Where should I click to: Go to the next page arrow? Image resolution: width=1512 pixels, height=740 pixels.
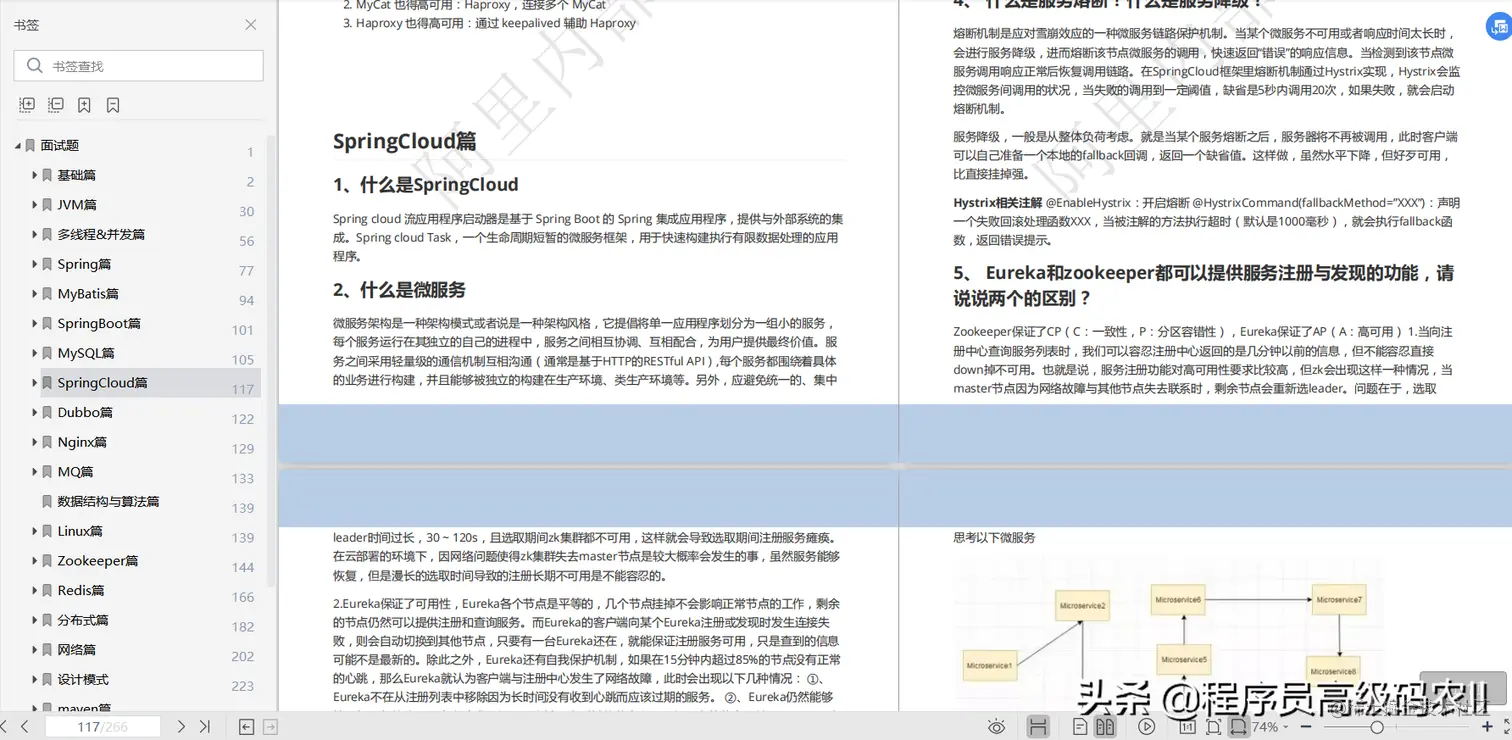[181, 727]
